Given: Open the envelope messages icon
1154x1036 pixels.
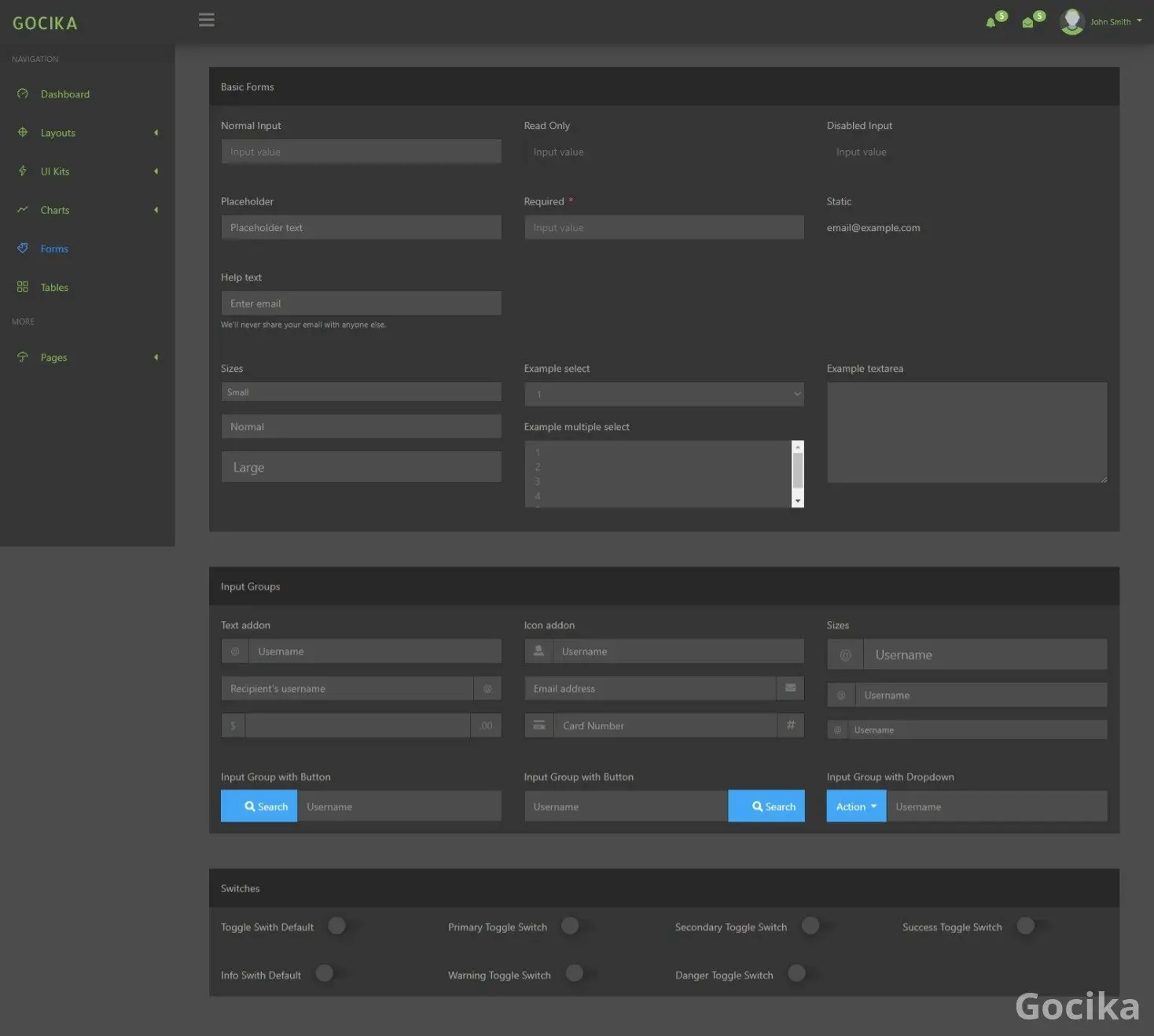Looking at the screenshot, I should [1027, 23].
